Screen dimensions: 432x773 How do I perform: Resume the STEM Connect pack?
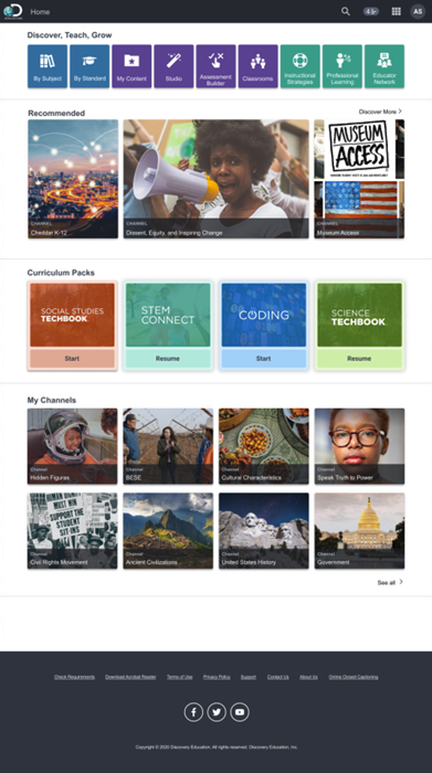click(x=168, y=358)
